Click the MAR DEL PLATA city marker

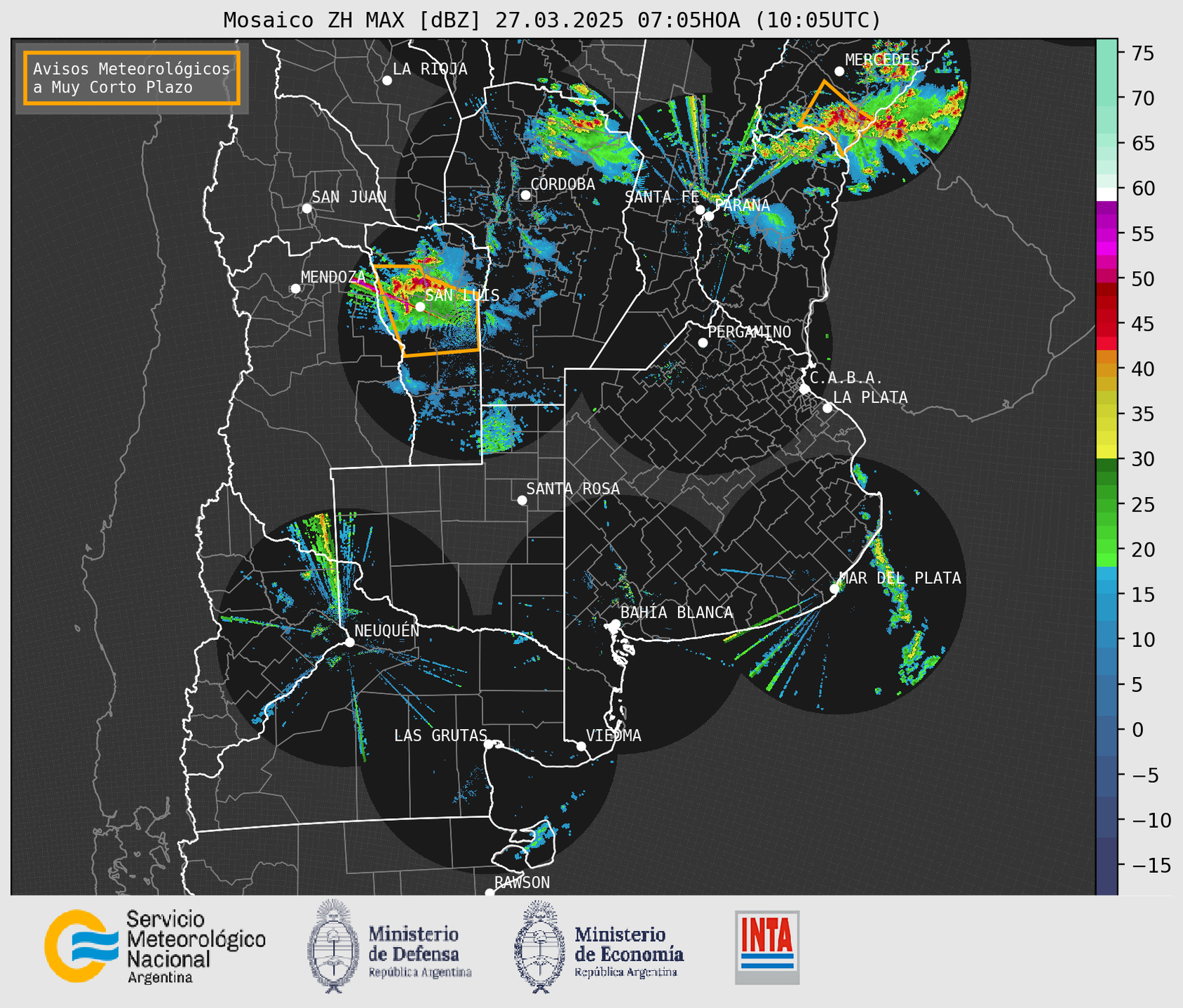[x=834, y=589]
